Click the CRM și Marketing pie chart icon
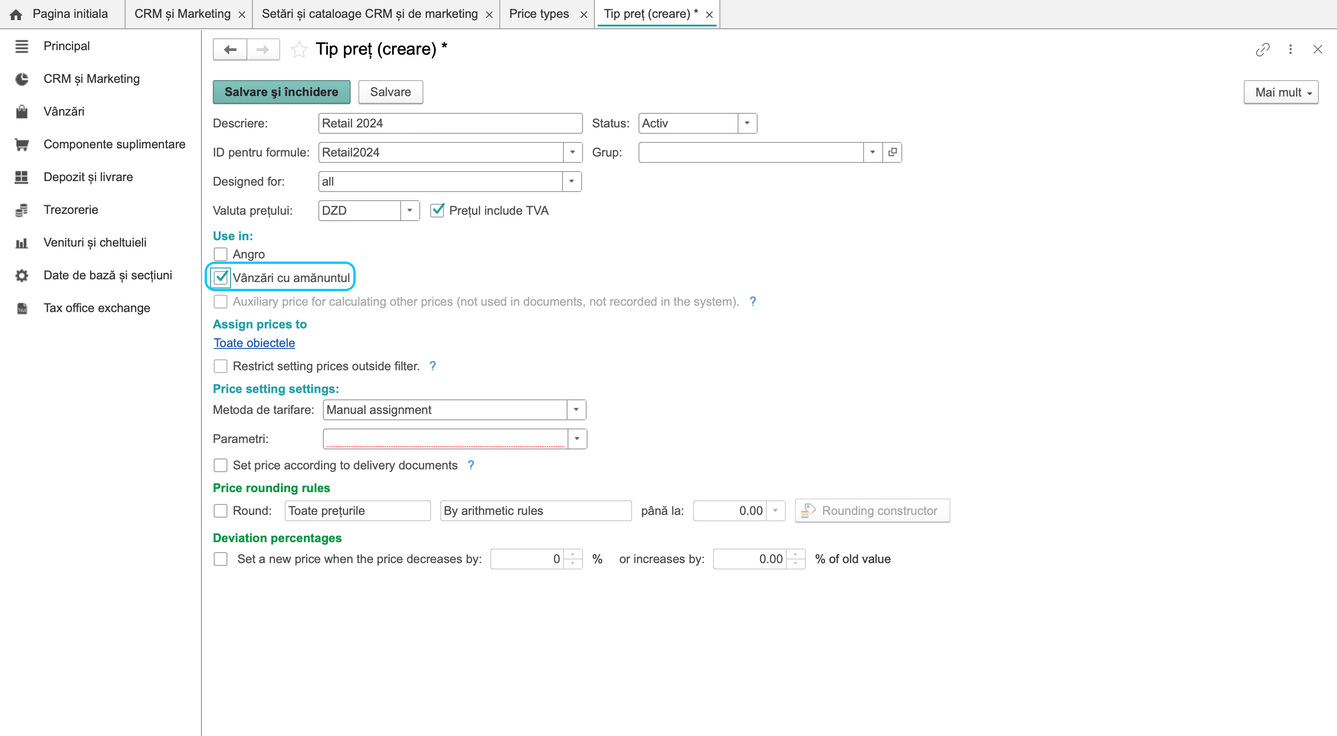The height and width of the screenshot is (736, 1337). tap(22, 79)
